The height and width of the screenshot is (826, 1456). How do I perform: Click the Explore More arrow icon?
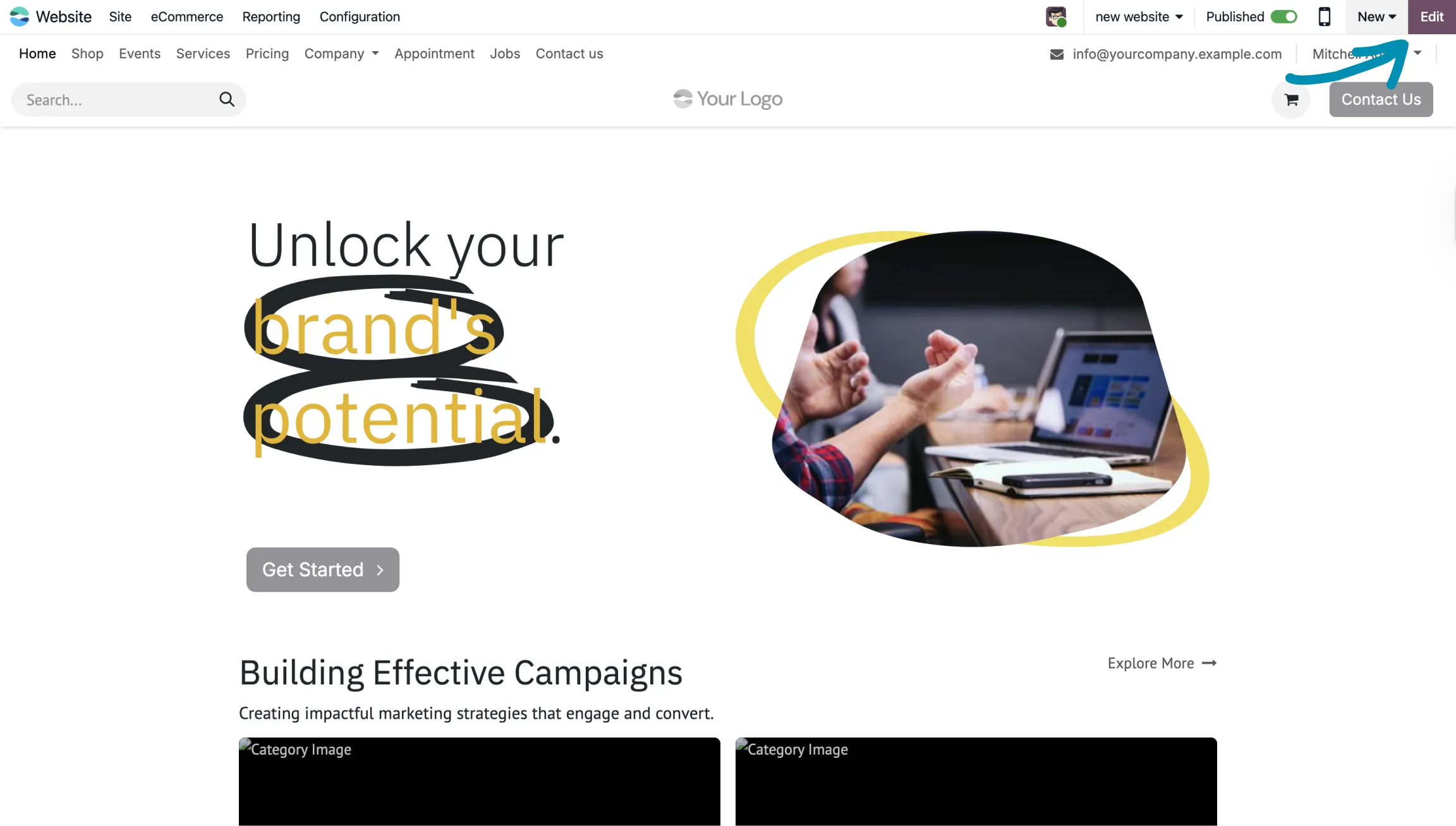(x=1209, y=663)
